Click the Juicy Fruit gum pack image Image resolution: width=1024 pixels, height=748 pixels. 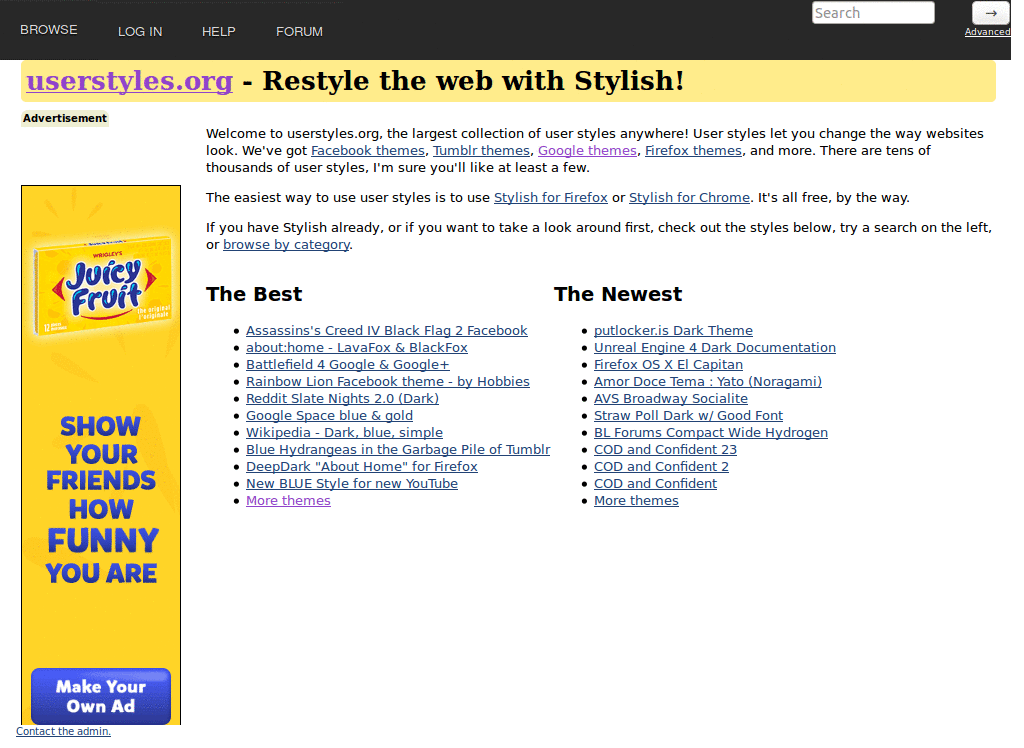pyautogui.click(x=103, y=288)
